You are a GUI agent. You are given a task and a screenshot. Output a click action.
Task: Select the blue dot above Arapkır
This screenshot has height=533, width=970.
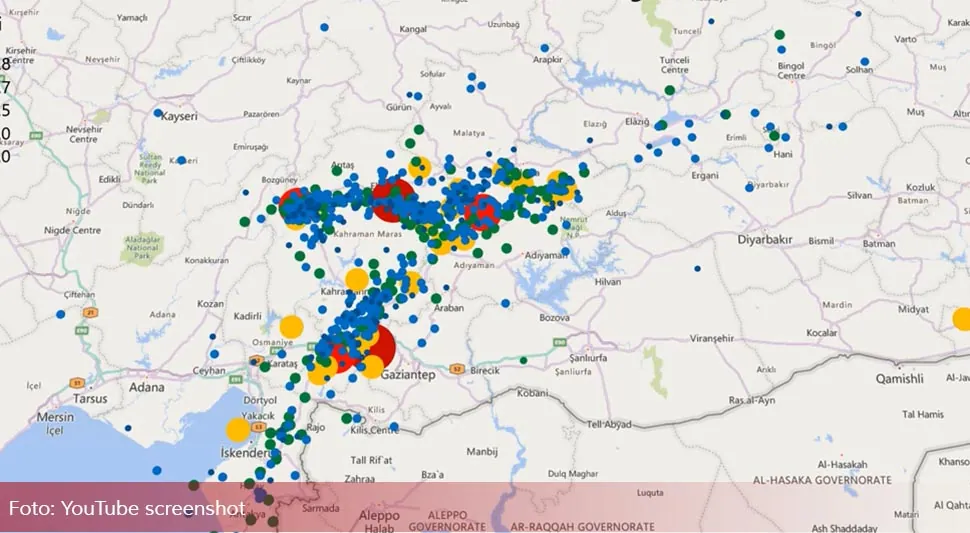pyautogui.click(x=544, y=47)
